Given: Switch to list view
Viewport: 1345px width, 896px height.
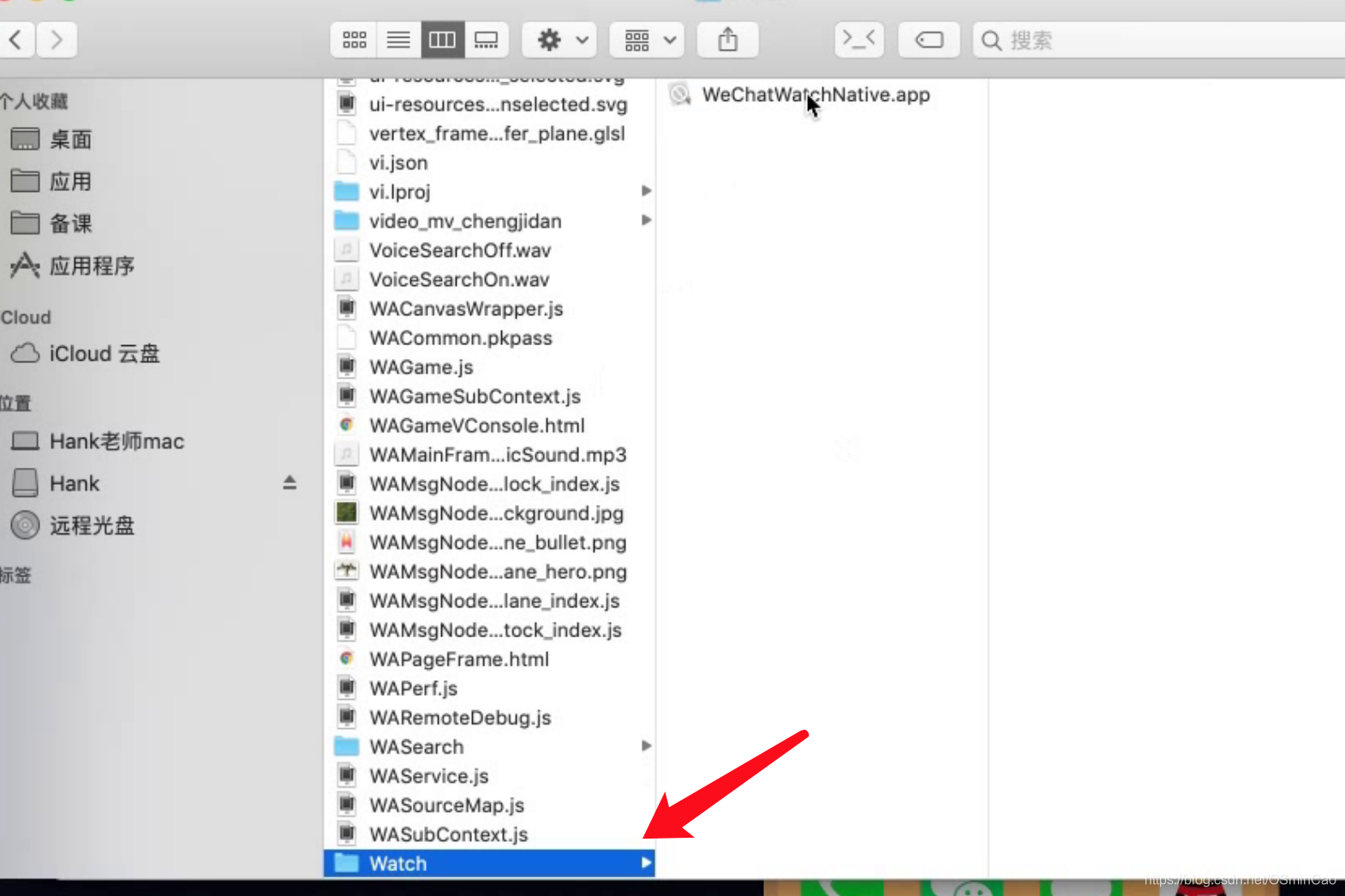Looking at the screenshot, I should (x=398, y=39).
